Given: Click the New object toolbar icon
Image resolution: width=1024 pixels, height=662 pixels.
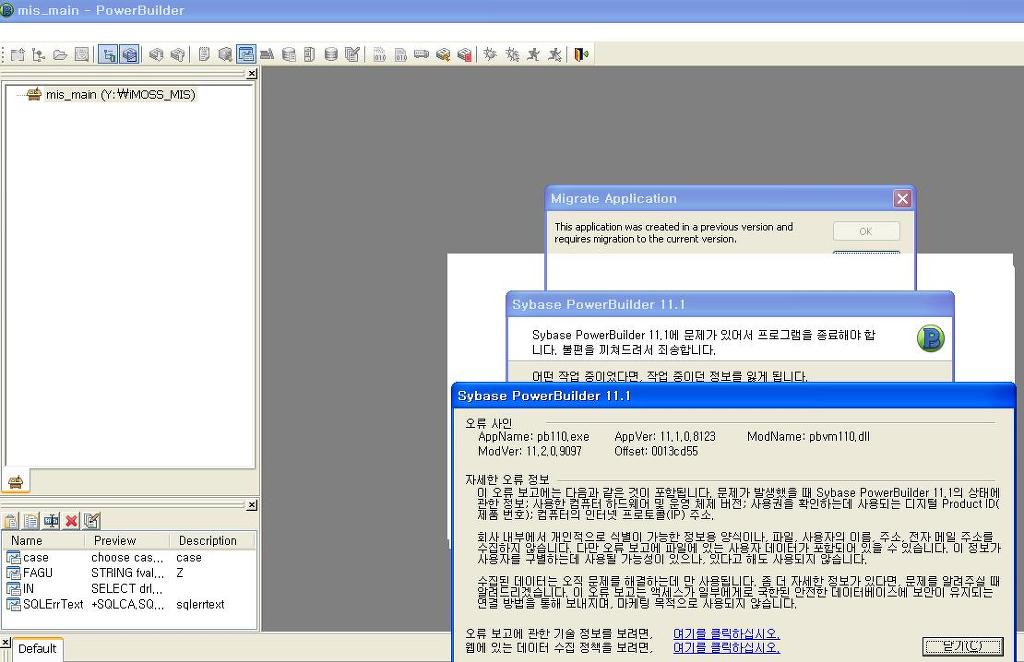Looking at the screenshot, I should (18, 54).
